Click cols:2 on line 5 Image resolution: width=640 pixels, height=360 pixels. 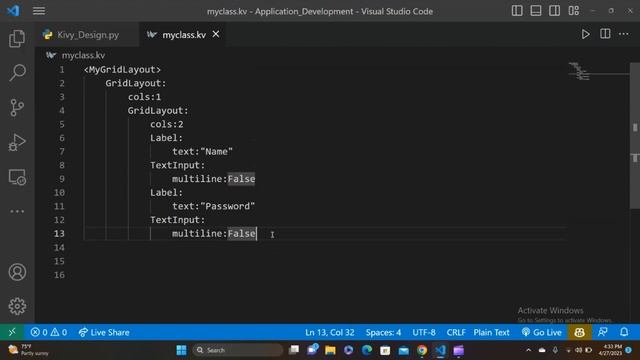(167, 124)
